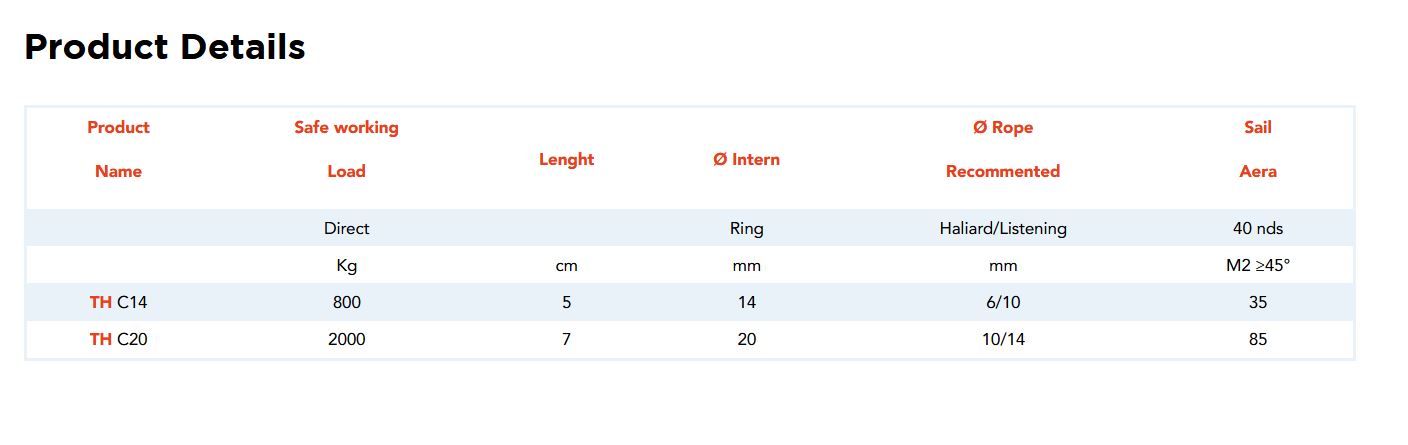Click the Ring subheader cell

pyautogui.click(x=746, y=228)
